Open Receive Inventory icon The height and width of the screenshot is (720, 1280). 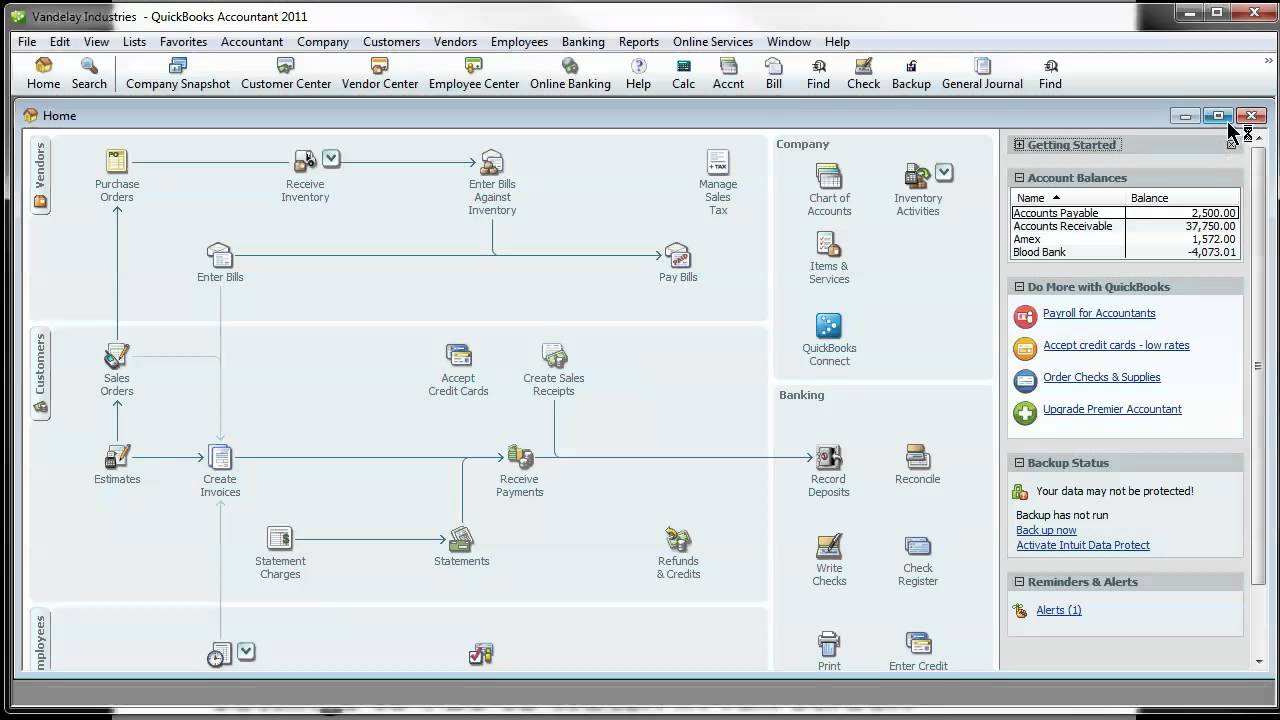click(x=305, y=162)
